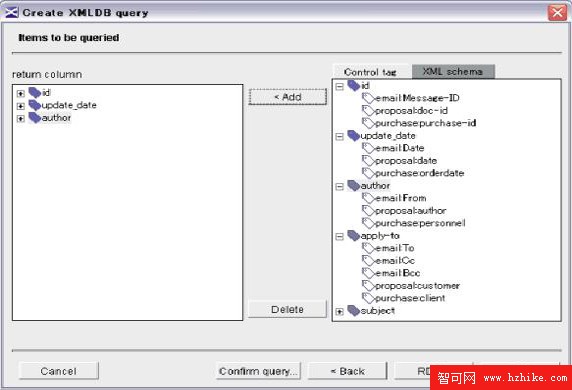Click the author tag icon in return column
Image resolution: width=572 pixels, height=390 pixels.
[35, 118]
